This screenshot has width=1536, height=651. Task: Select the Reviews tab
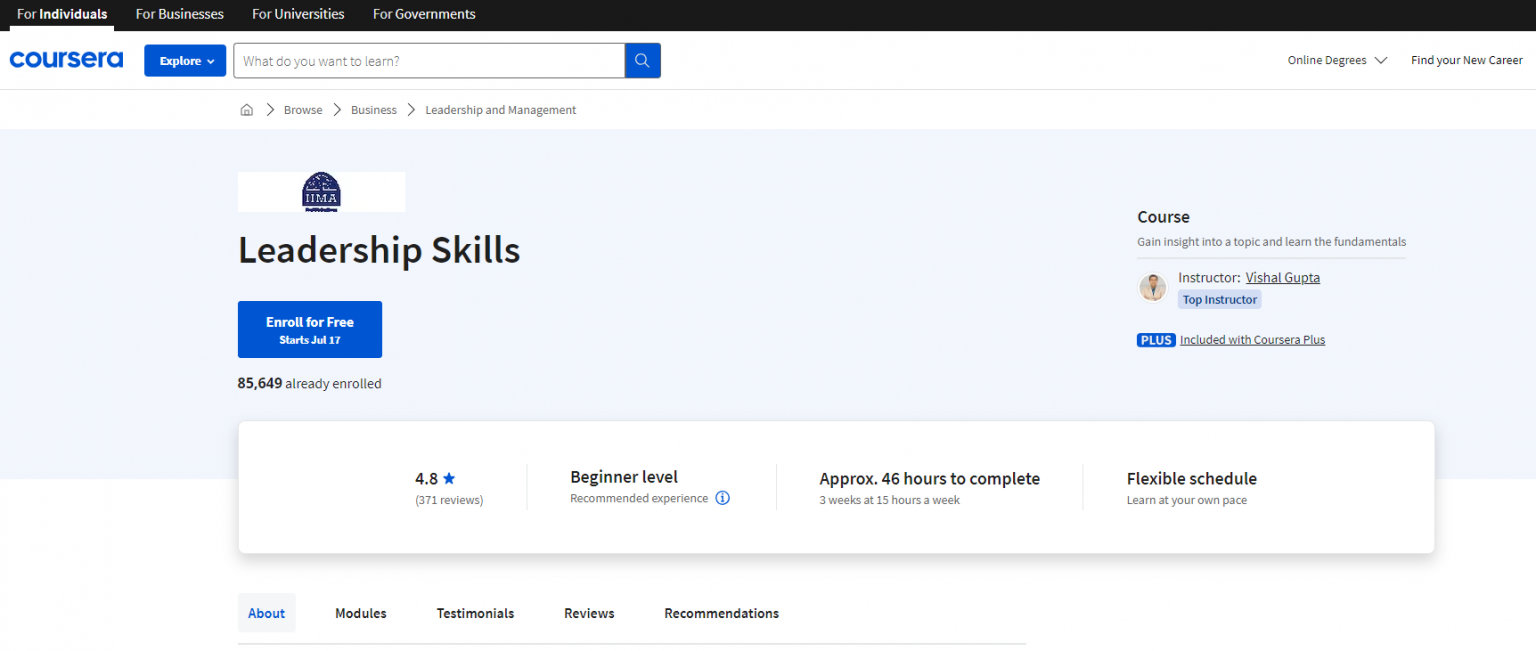pos(589,613)
